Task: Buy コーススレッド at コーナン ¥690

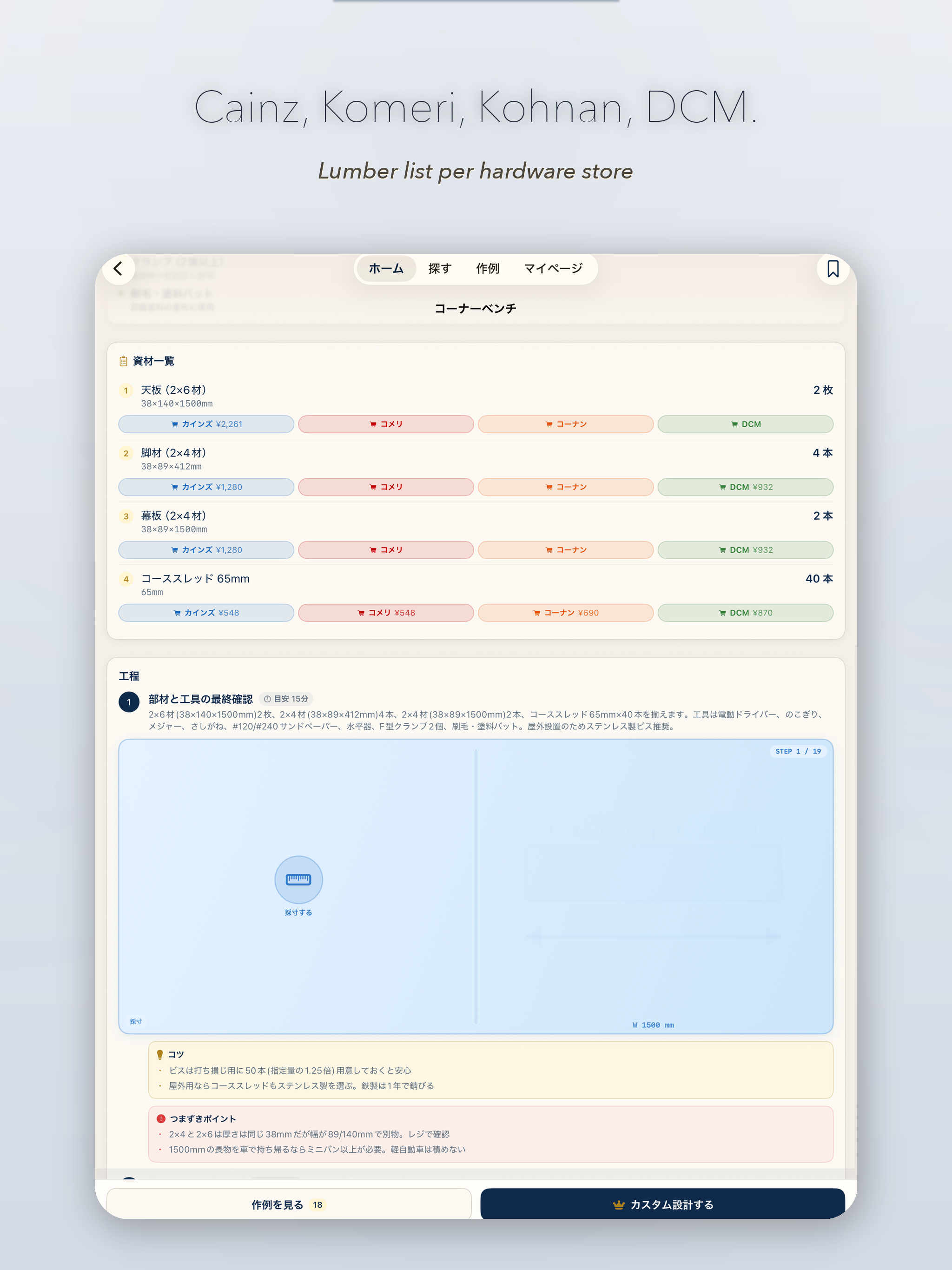Action: pos(566,613)
